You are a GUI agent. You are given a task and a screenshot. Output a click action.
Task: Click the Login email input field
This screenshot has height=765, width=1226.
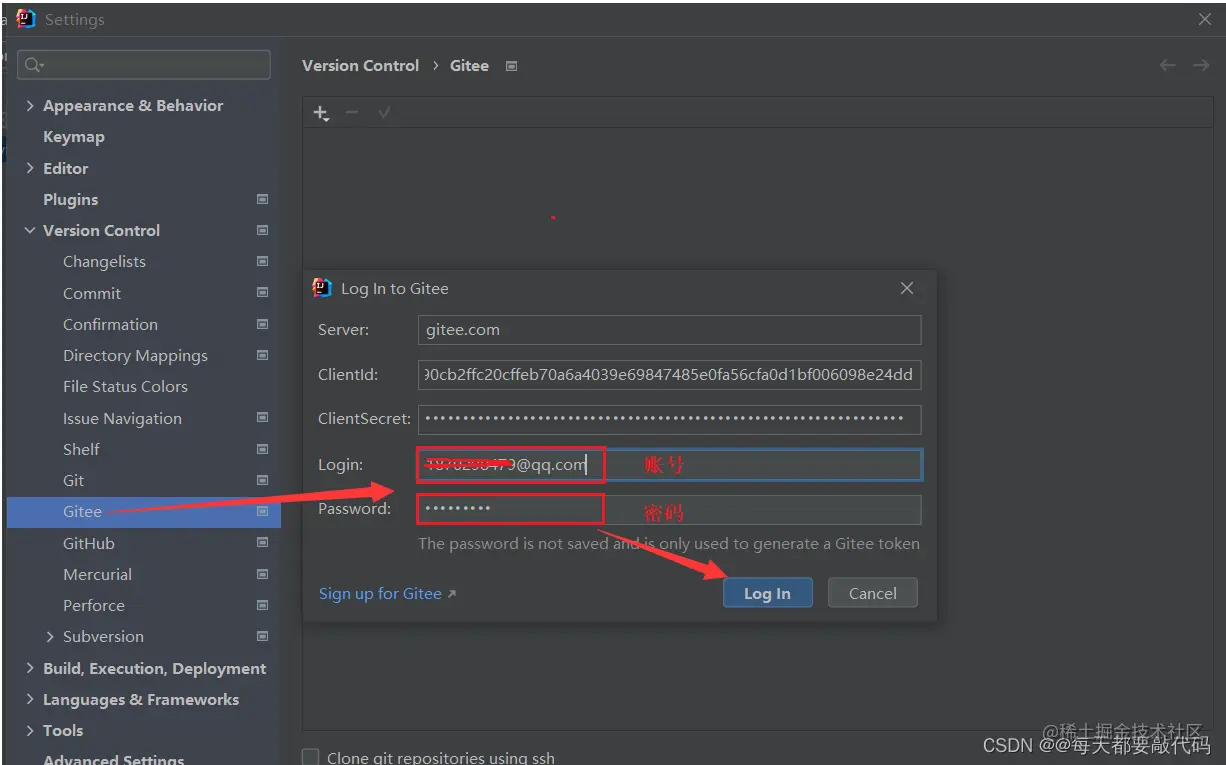coord(669,464)
